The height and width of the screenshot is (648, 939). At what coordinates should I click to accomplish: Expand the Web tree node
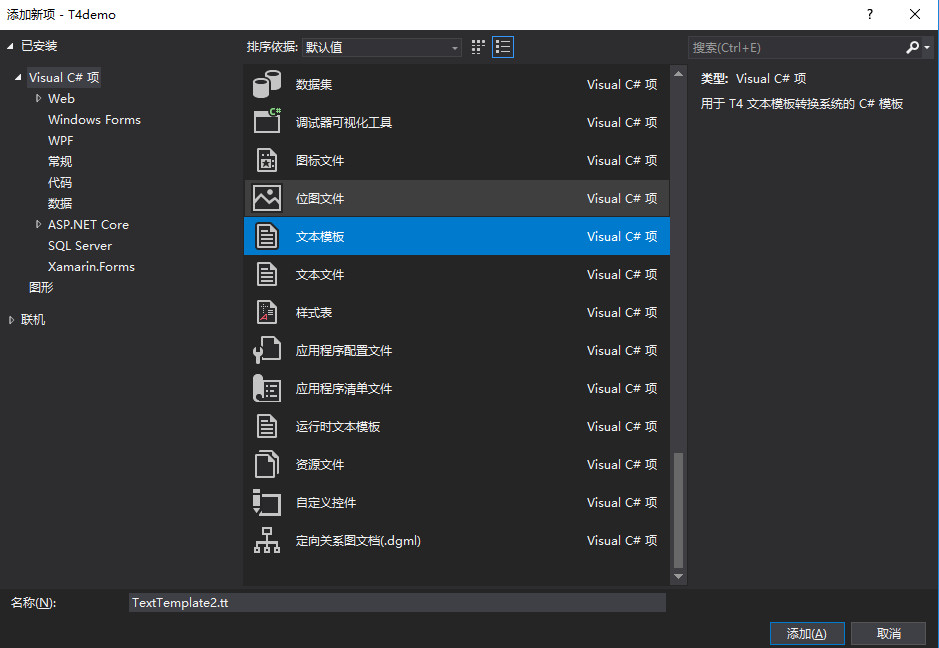pos(38,98)
